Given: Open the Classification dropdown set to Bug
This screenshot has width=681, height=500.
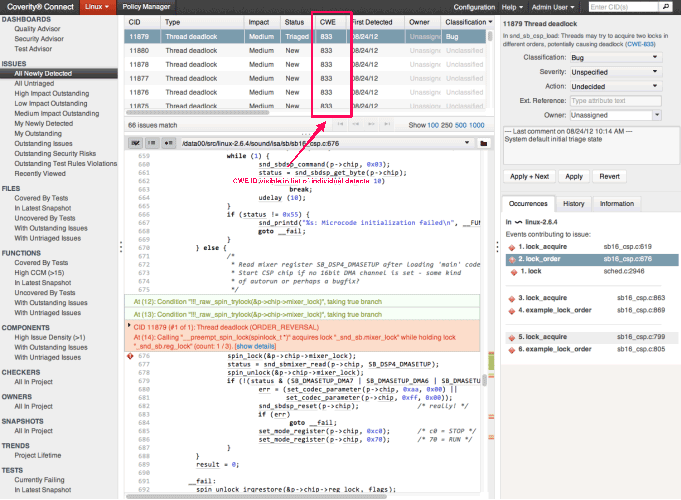Looking at the screenshot, I should pos(615,57).
